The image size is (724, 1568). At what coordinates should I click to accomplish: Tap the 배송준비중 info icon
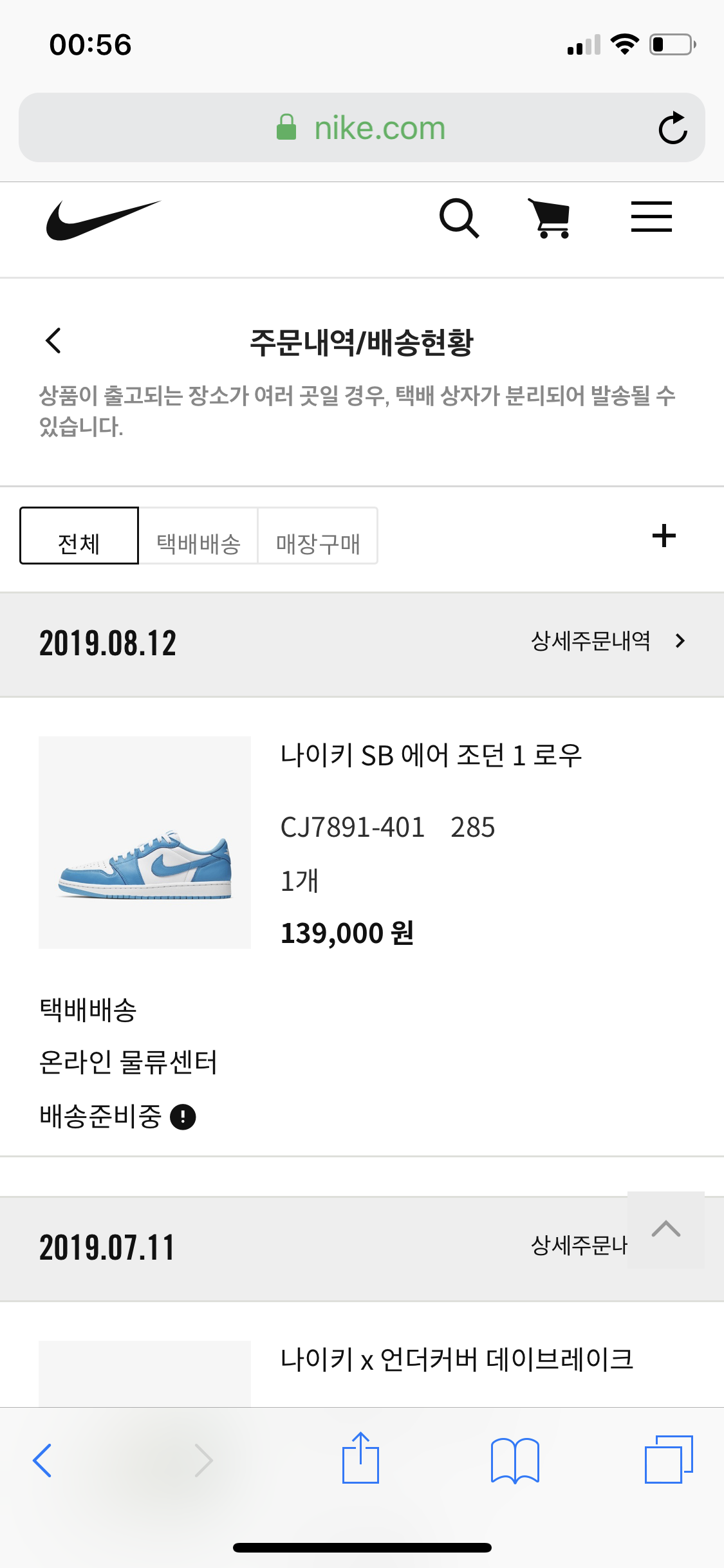click(183, 1117)
